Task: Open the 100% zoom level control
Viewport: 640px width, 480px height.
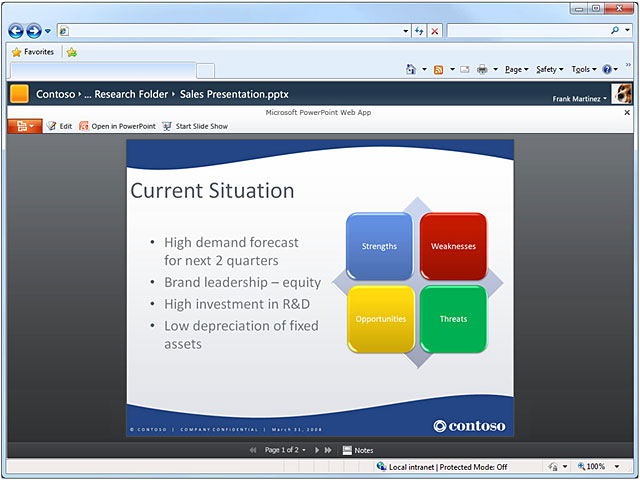Action: 595,467
